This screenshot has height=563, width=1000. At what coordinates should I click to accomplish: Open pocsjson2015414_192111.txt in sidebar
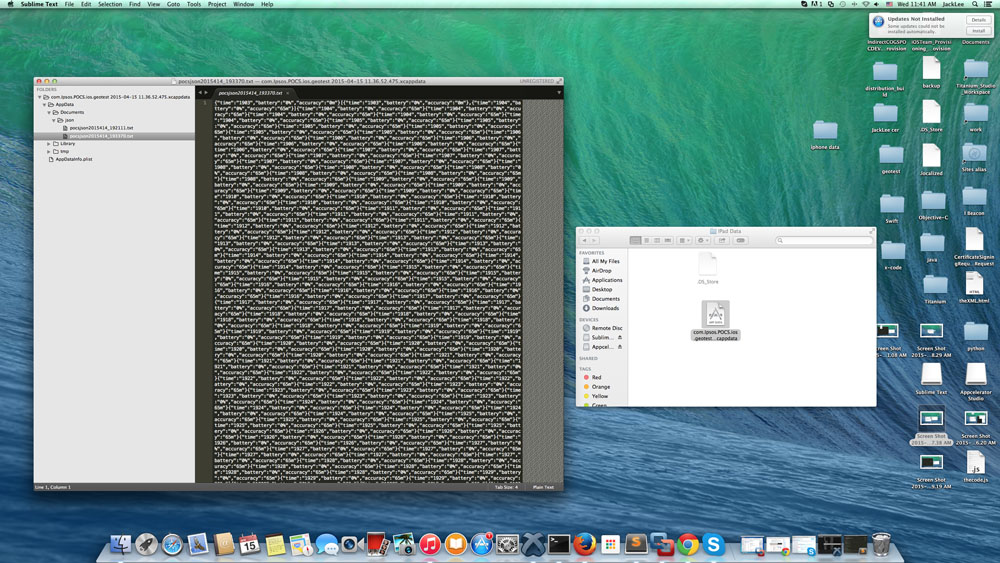coord(101,128)
